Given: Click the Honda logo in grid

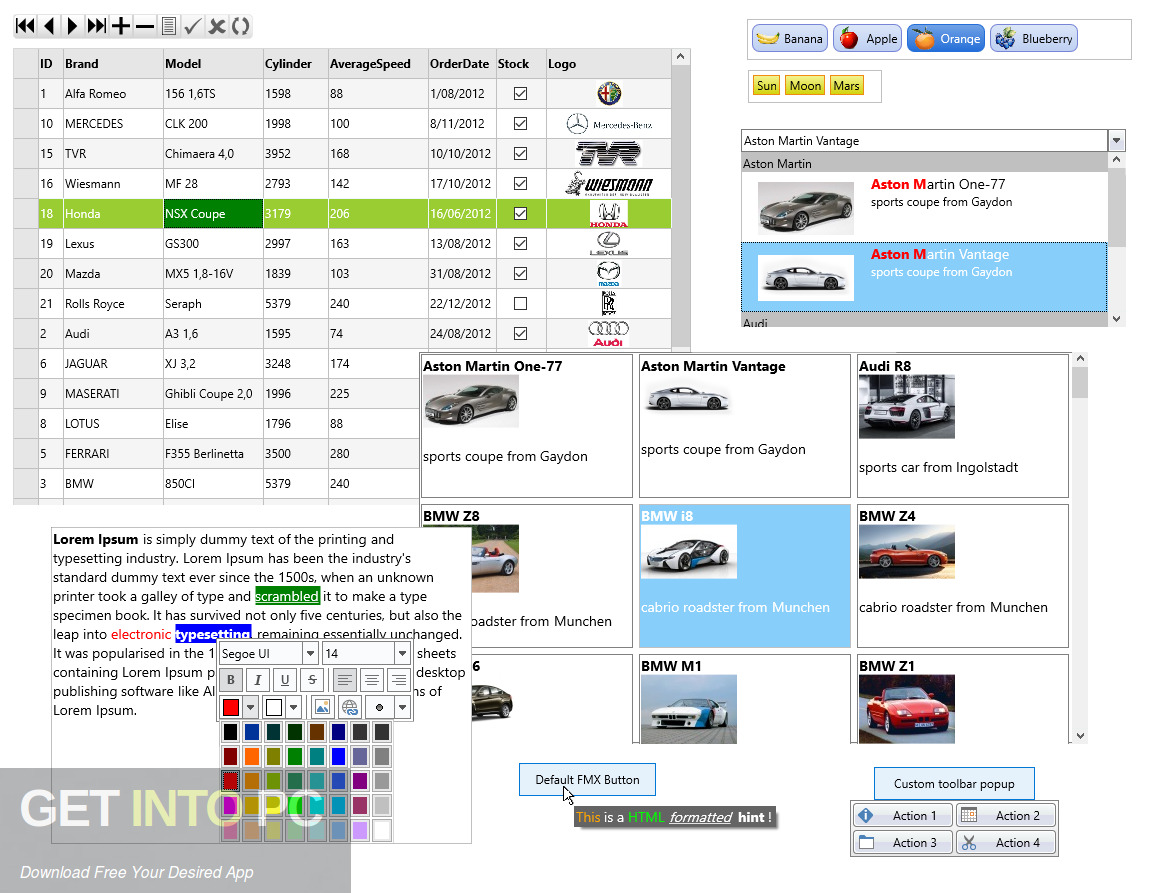Looking at the screenshot, I should point(608,214).
